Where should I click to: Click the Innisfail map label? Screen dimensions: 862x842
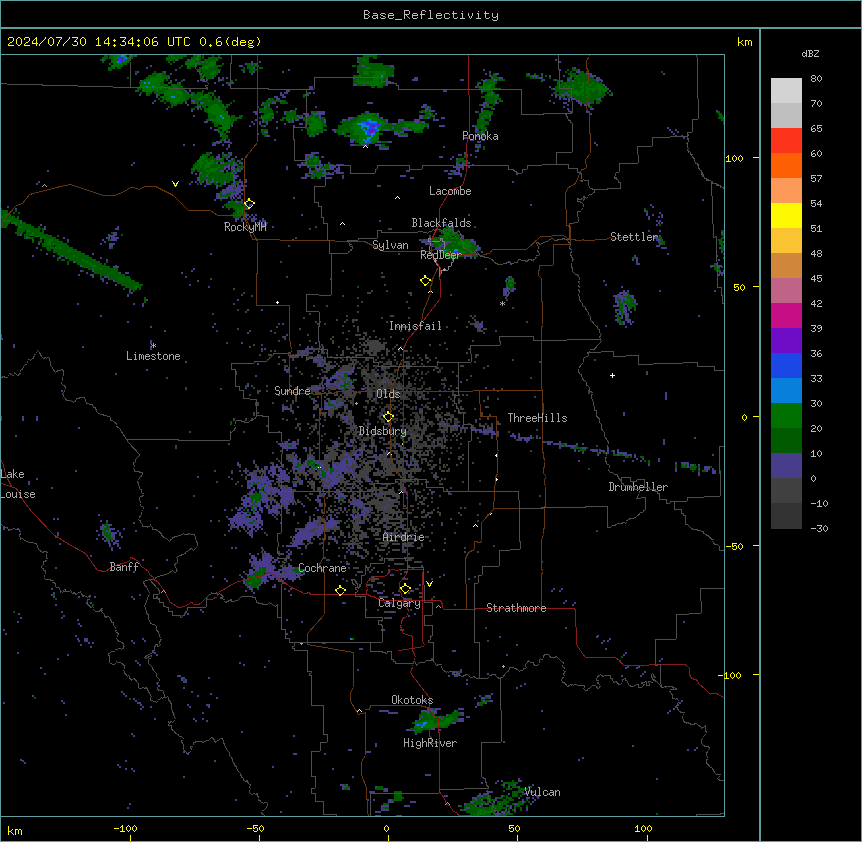pyautogui.click(x=415, y=326)
